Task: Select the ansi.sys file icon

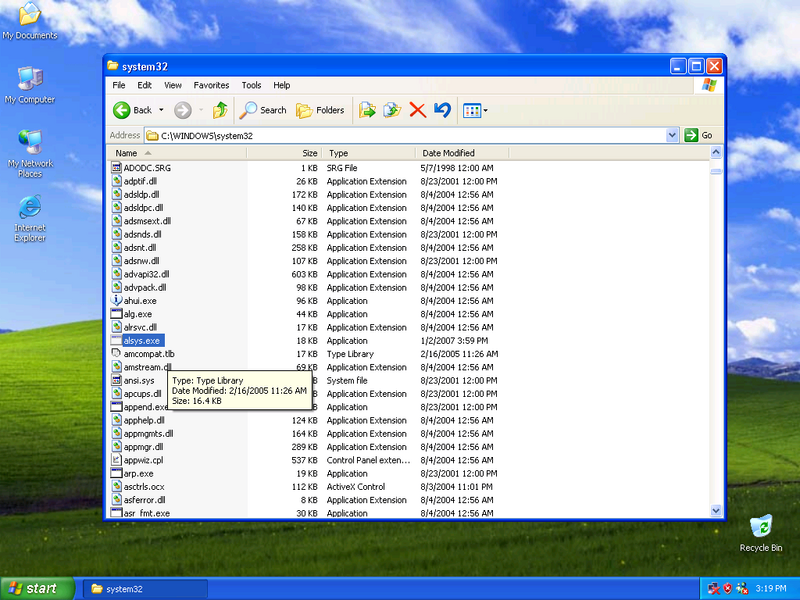Action: 116,380
